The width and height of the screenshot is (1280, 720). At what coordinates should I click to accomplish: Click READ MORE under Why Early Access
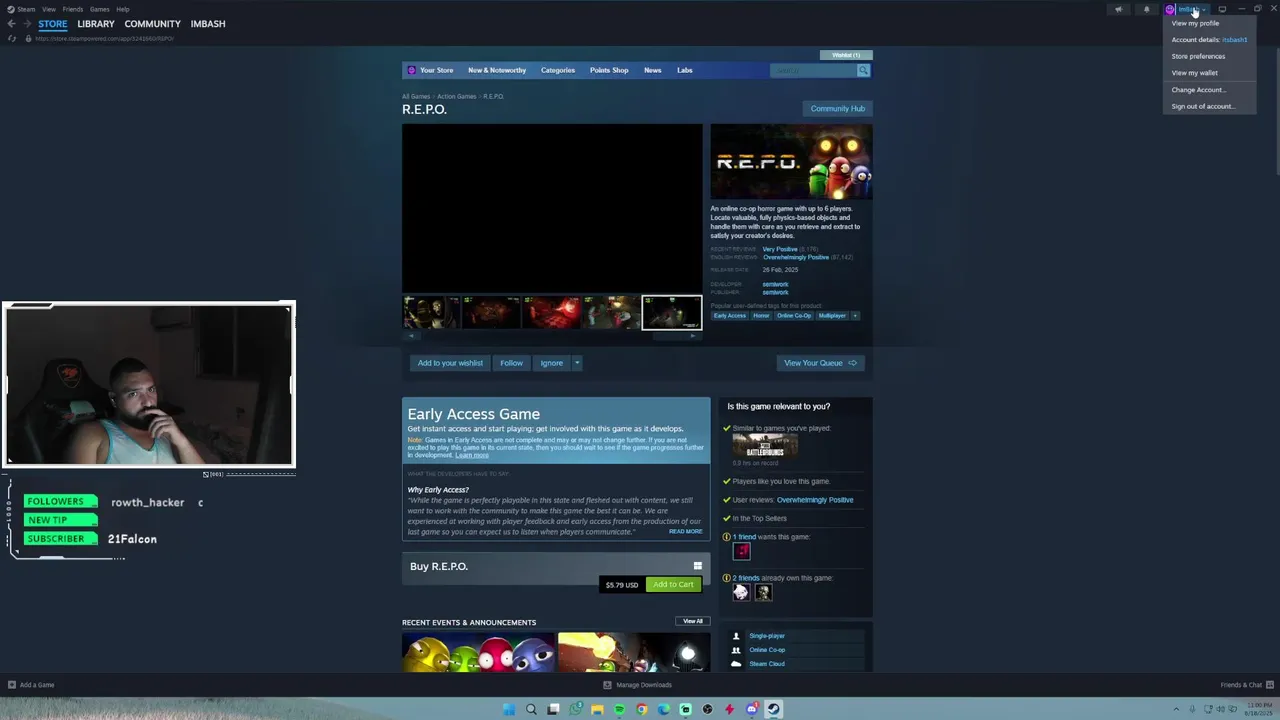pyautogui.click(x=686, y=532)
